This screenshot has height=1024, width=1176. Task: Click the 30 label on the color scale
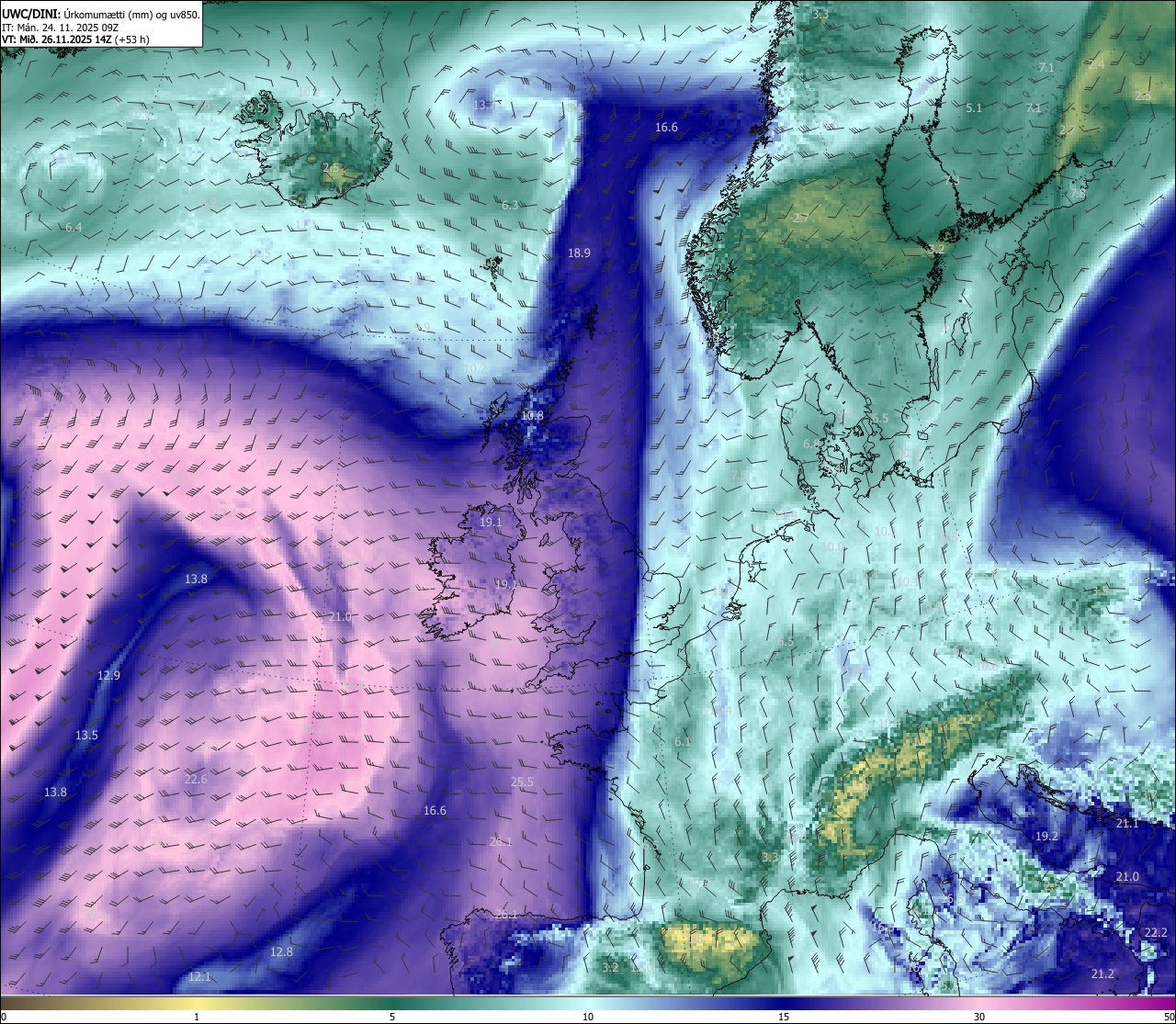point(979,1017)
